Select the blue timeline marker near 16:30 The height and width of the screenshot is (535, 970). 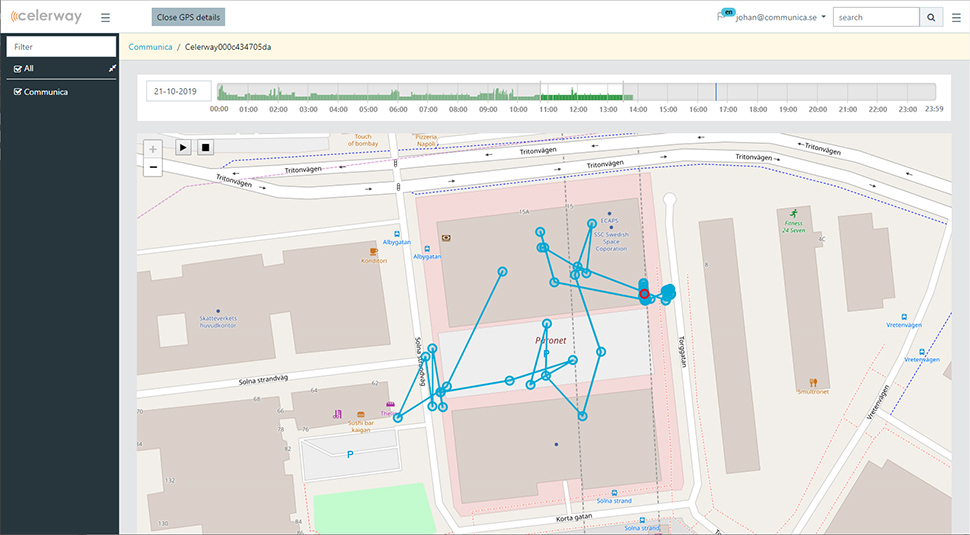click(x=716, y=92)
